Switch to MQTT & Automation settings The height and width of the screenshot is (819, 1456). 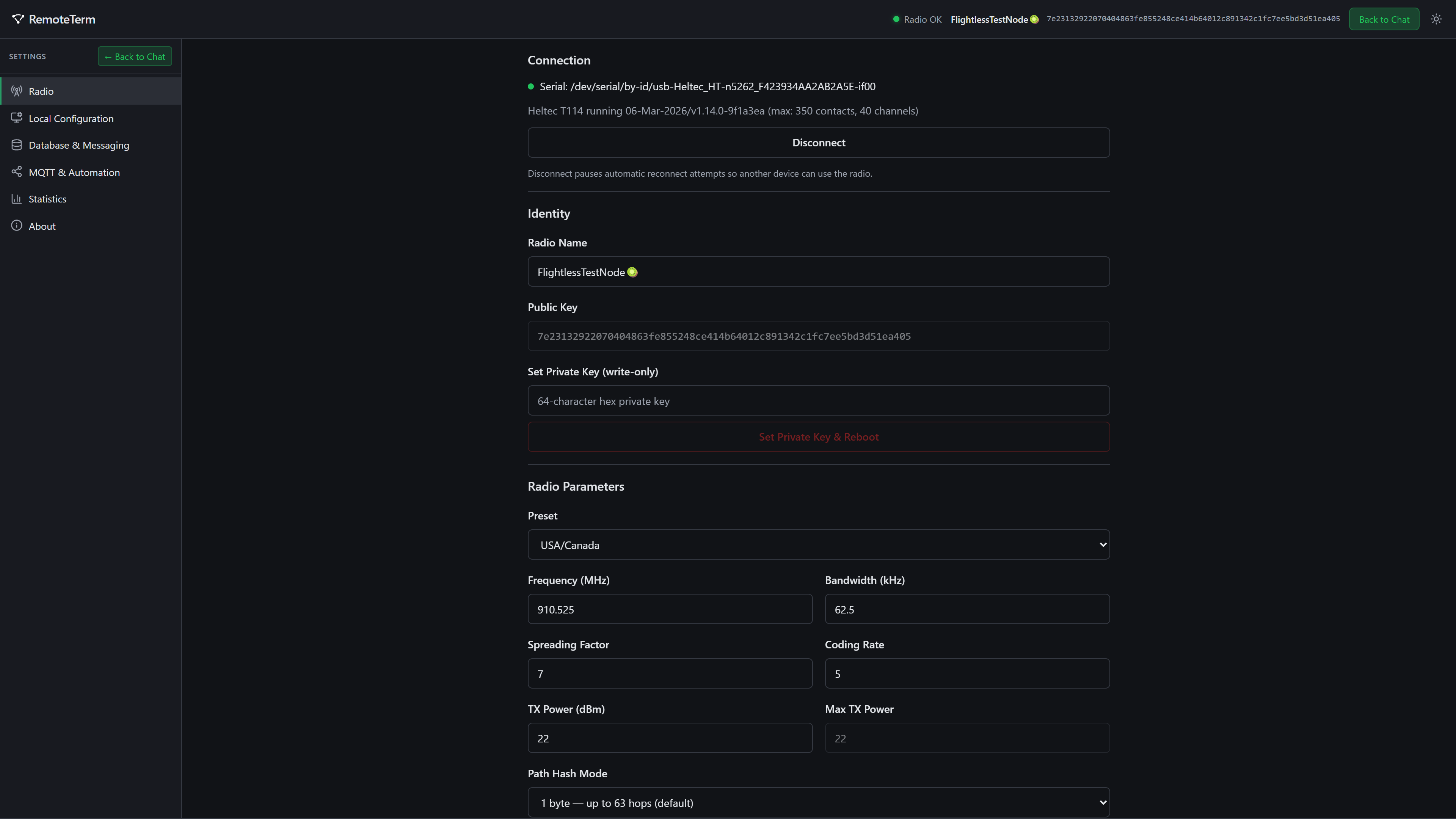(x=74, y=173)
